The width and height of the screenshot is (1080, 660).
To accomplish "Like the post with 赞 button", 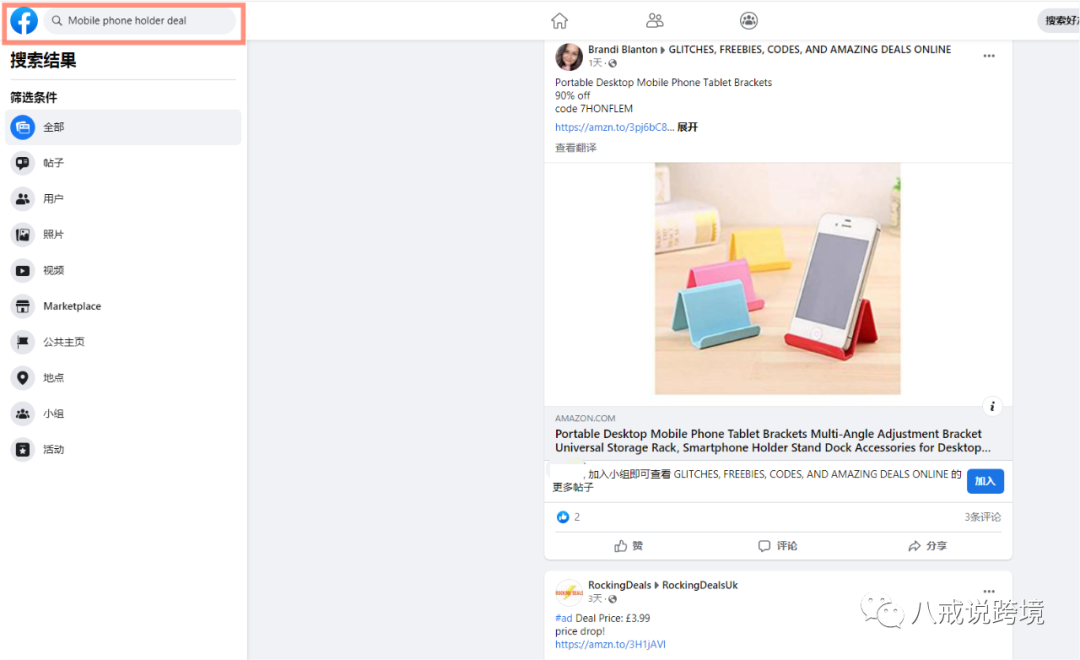I will click(628, 546).
